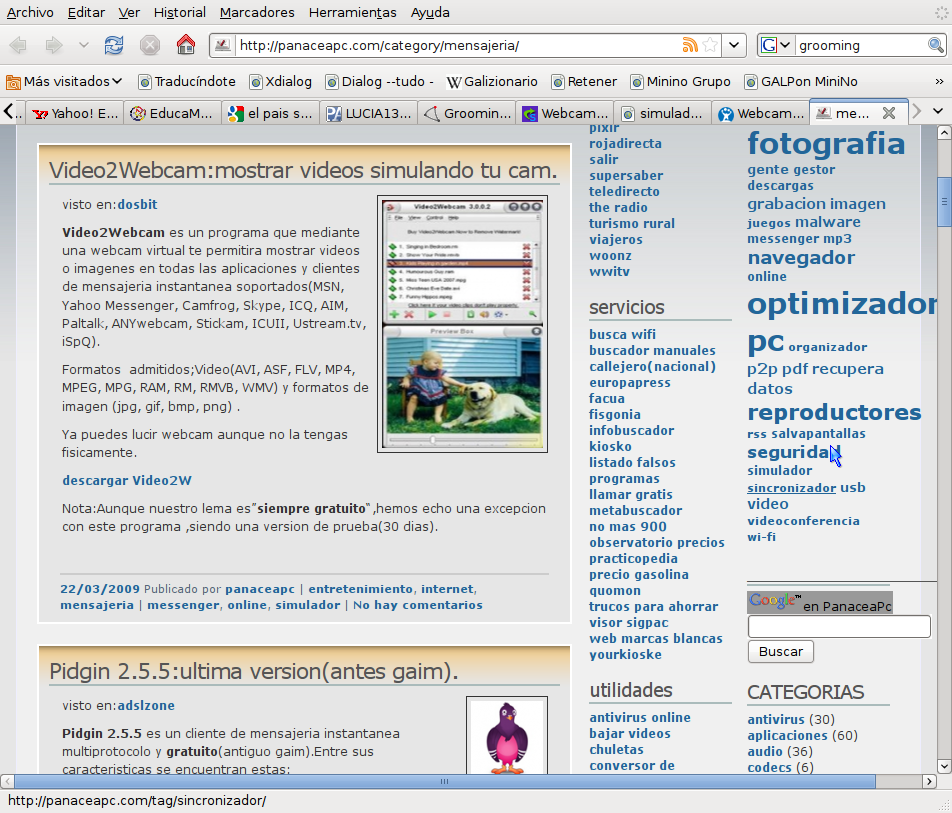This screenshot has height=813, width=952.
Task: Open the address bar history dropdown
Action: coord(734,45)
